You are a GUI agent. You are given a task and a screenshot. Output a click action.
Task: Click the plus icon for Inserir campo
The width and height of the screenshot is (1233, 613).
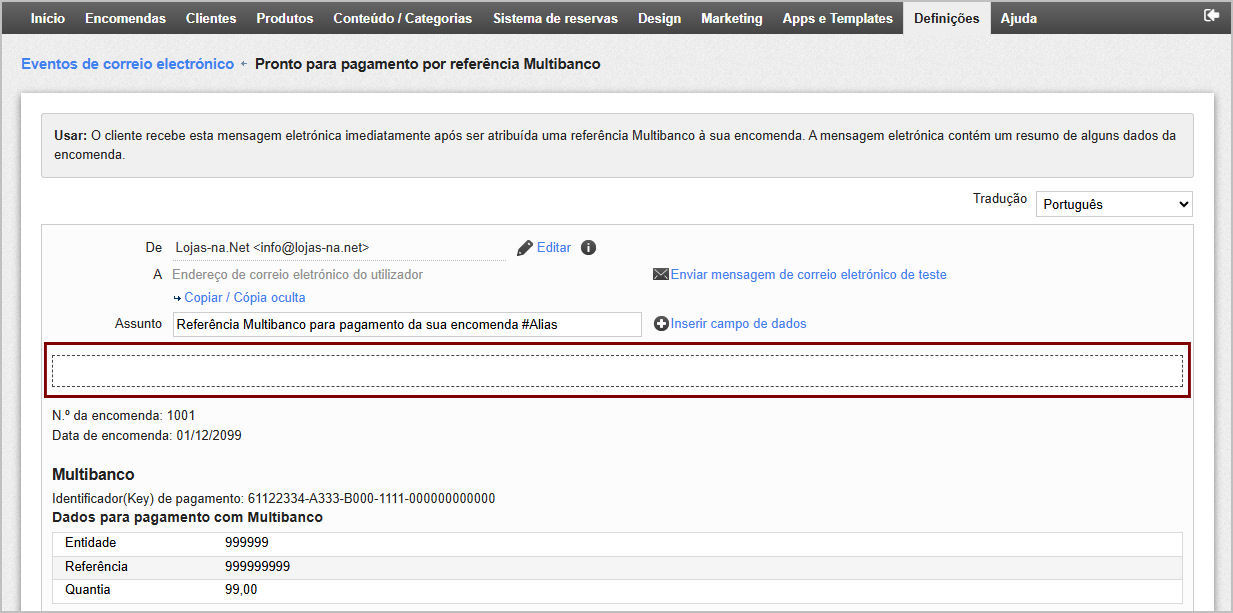(661, 324)
